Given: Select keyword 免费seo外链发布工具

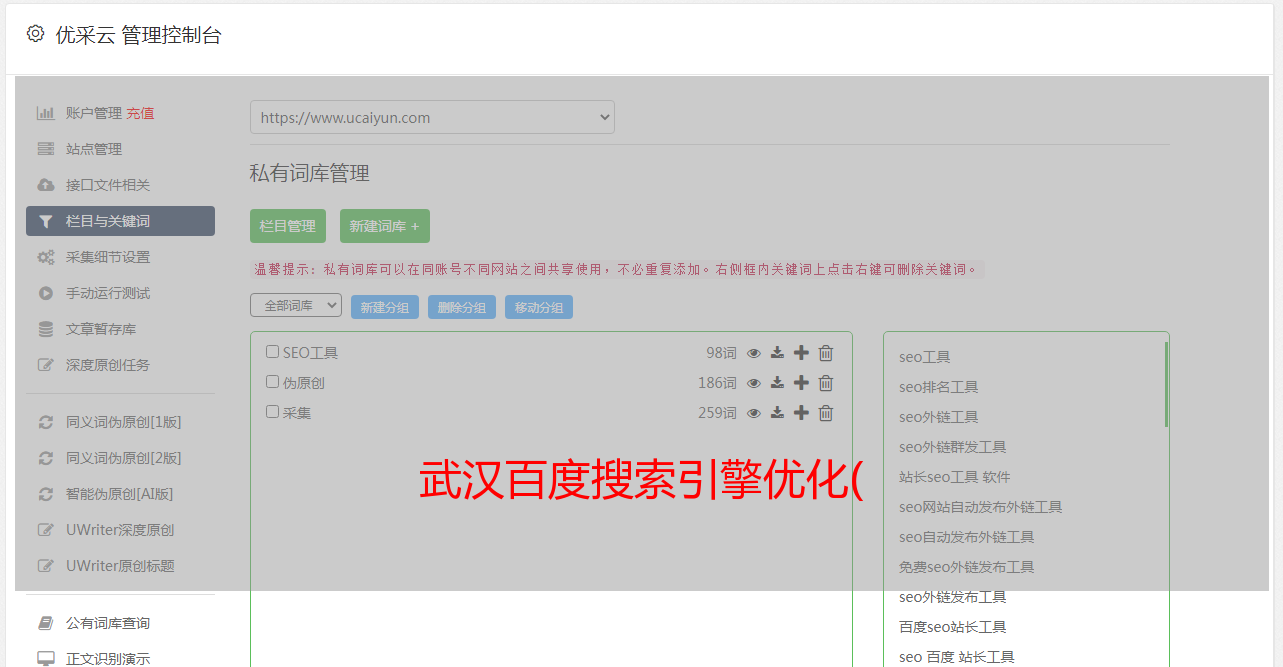Looking at the screenshot, I should (x=966, y=567).
